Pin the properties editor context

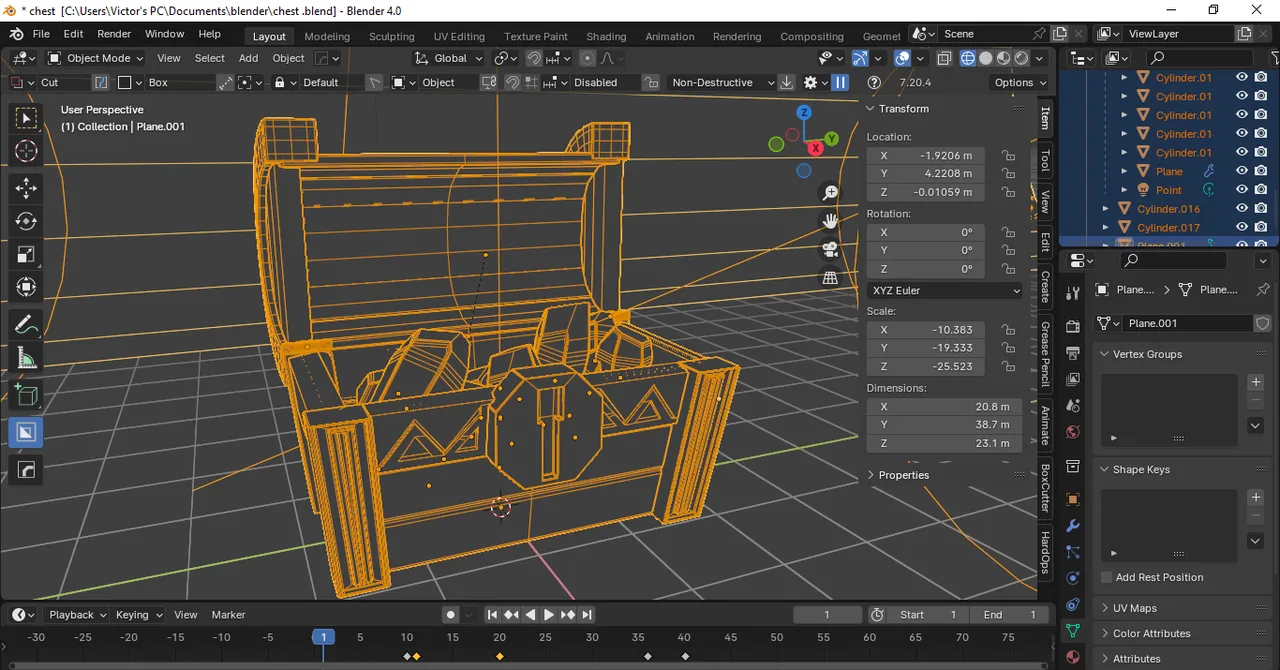tap(1262, 290)
